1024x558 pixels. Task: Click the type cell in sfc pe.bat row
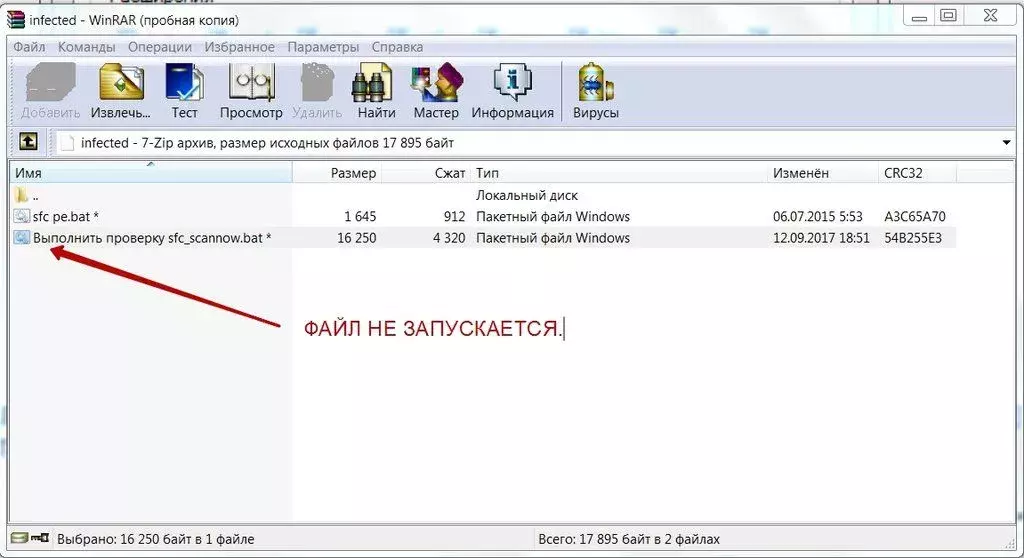(x=552, y=216)
